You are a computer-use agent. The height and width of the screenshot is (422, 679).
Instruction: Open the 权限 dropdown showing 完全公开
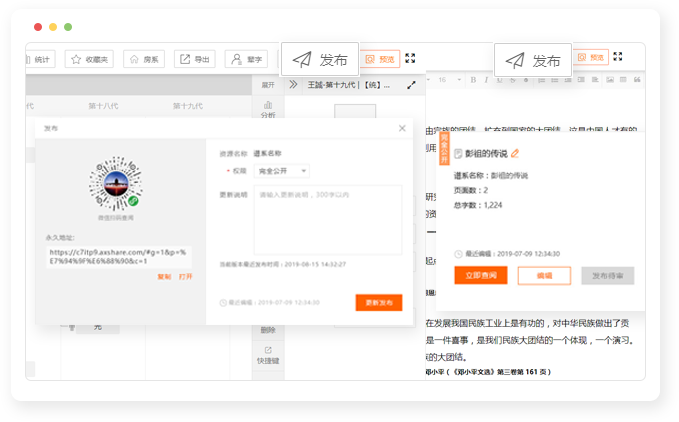tap(281, 171)
